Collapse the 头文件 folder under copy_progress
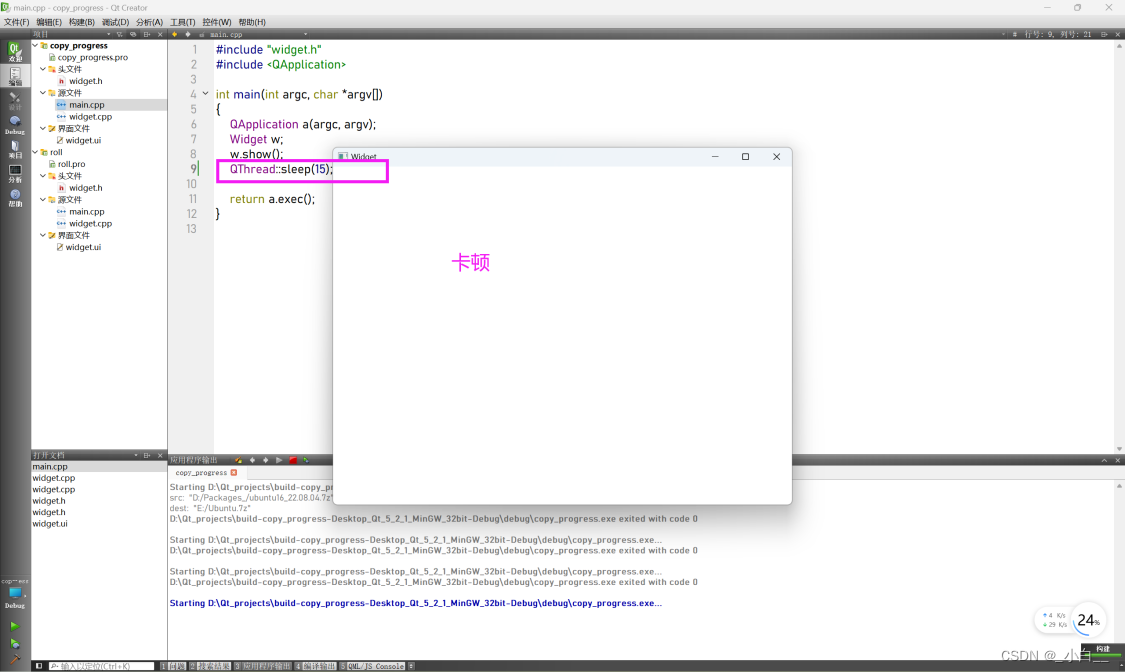Image resolution: width=1125 pixels, height=672 pixels. click(43, 69)
